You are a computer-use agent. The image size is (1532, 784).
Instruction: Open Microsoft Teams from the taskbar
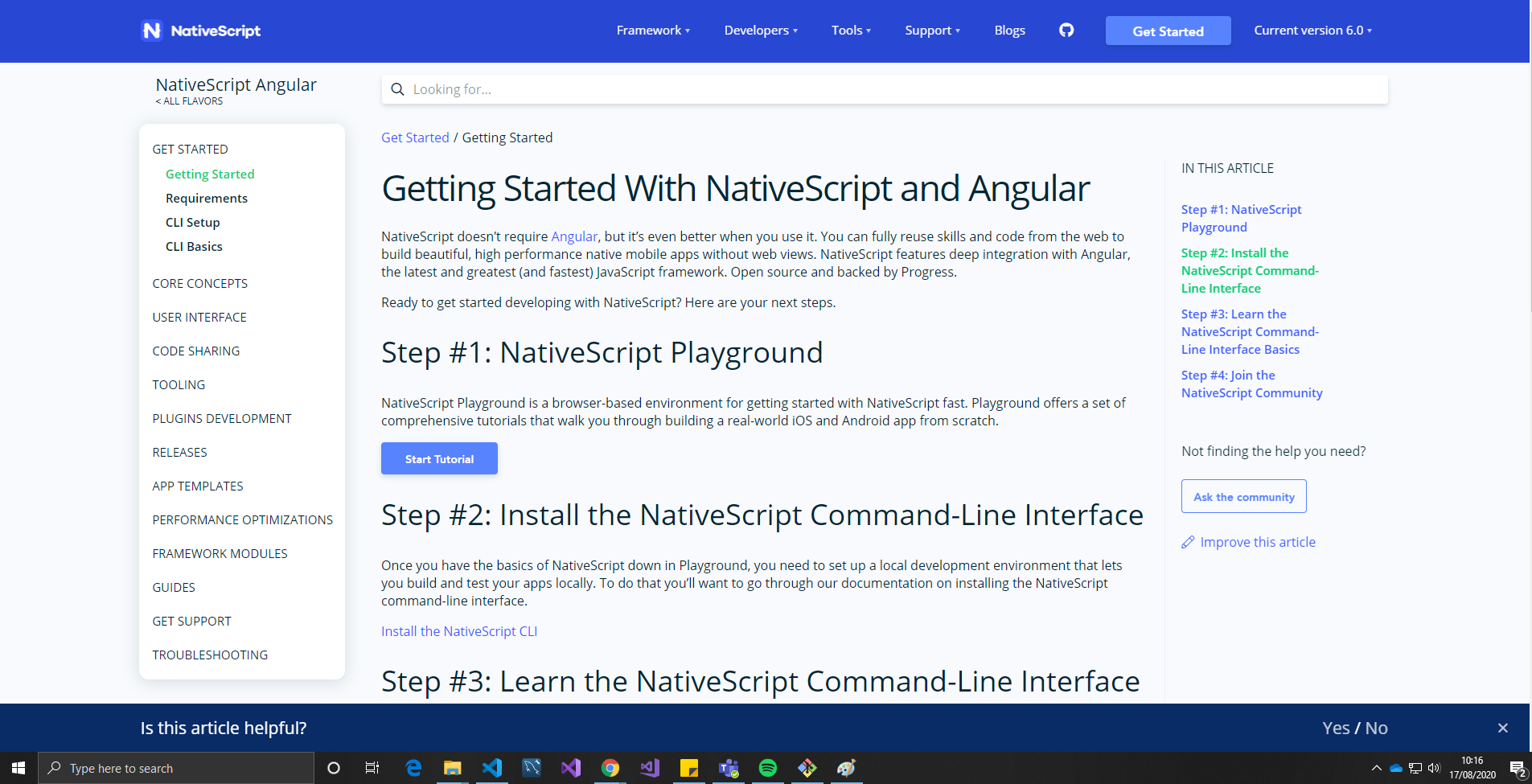tap(729, 768)
